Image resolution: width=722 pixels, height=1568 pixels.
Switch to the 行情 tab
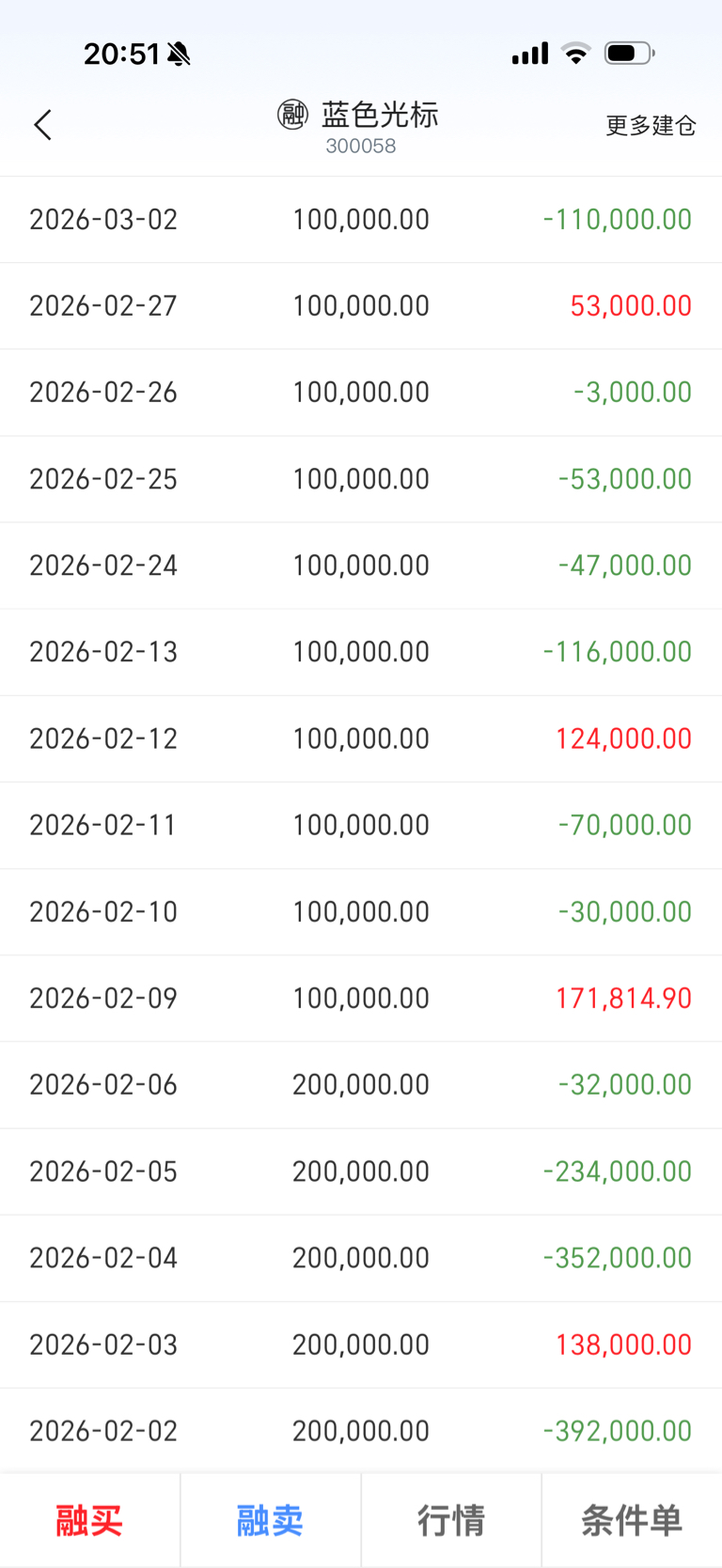[451, 1520]
